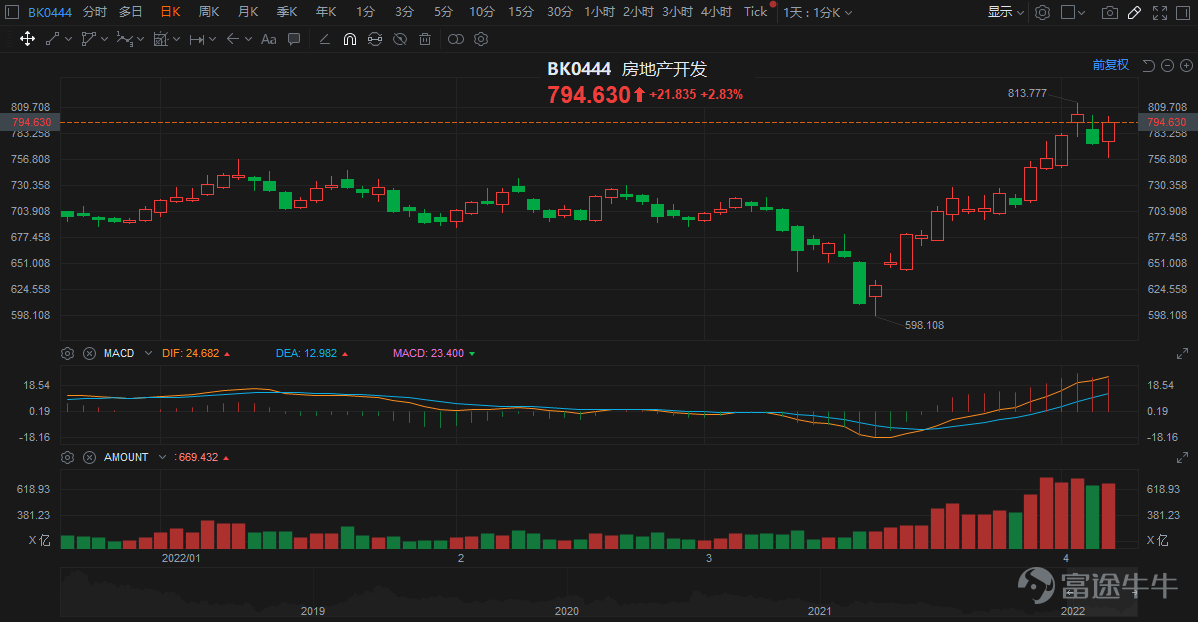Select the polygon shape drawing tool

point(88,39)
